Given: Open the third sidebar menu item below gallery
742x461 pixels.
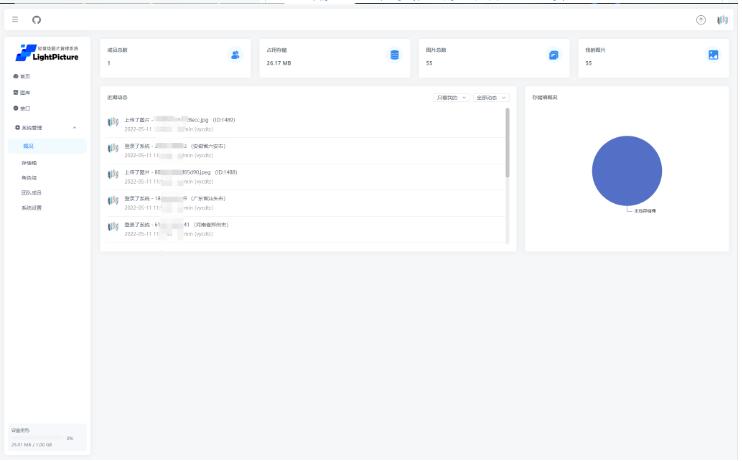Looking at the screenshot, I should click(x=24, y=108).
